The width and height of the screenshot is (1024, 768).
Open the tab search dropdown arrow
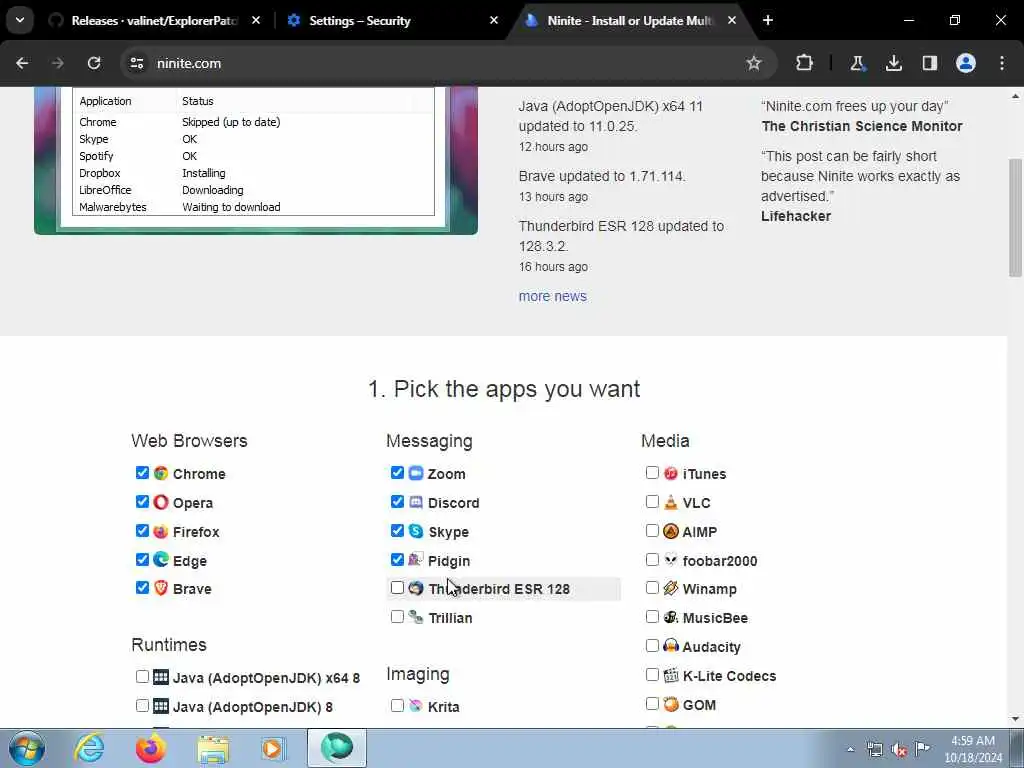tap(20, 20)
